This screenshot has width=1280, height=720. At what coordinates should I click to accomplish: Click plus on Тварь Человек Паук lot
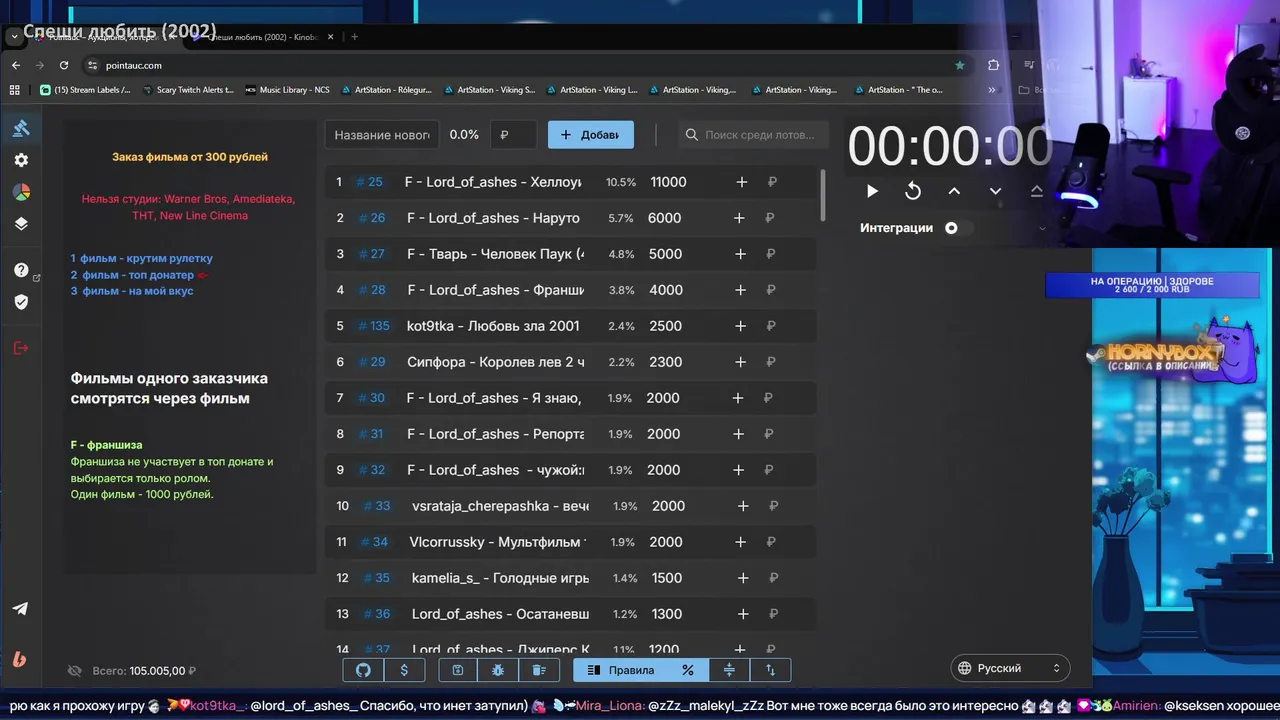[x=741, y=254]
